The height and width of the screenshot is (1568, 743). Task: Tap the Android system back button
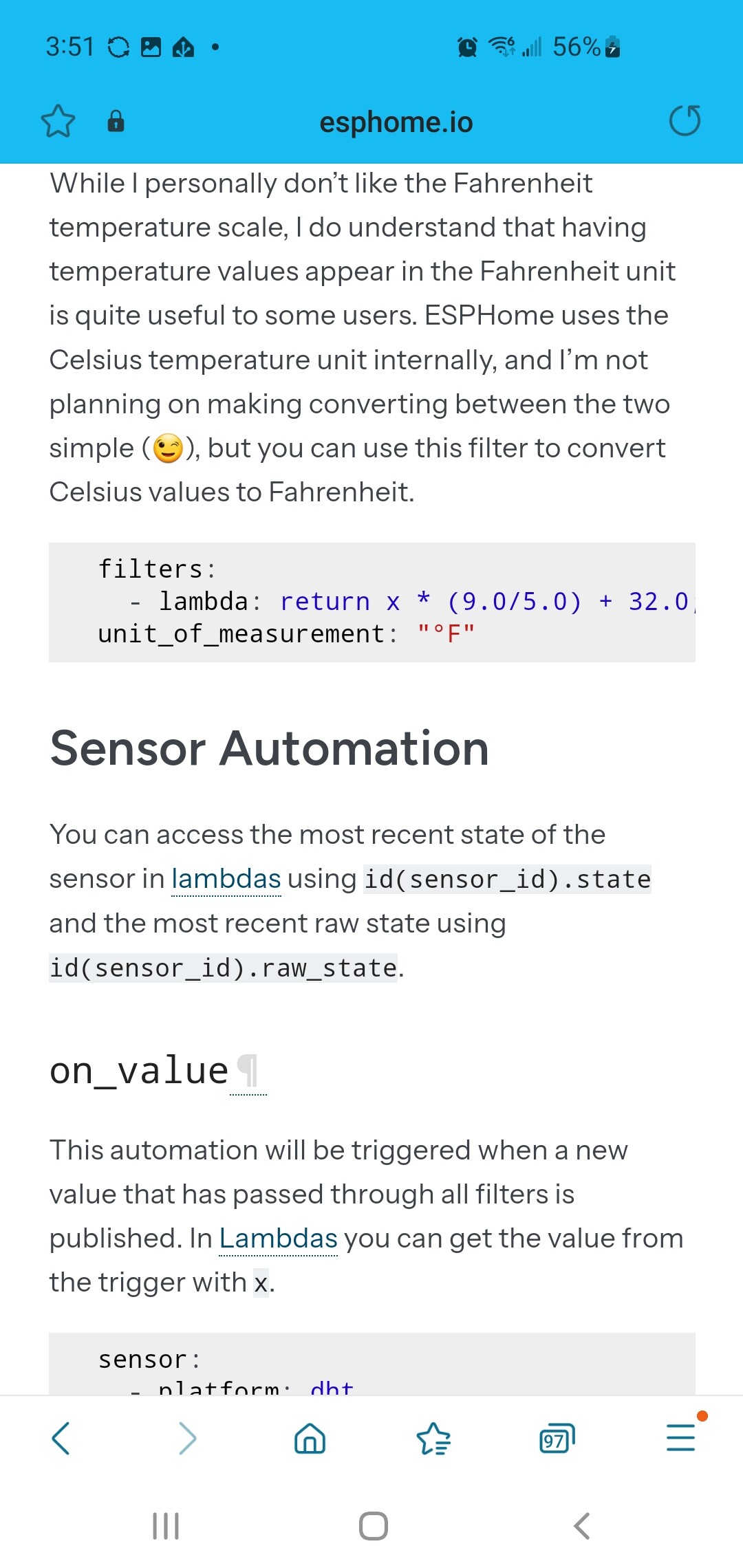click(581, 1527)
